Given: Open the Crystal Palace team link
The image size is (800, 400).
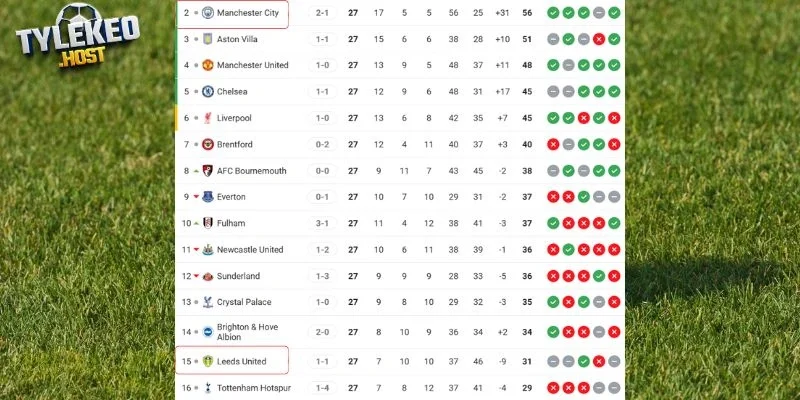Looking at the screenshot, I should click(x=245, y=302).
